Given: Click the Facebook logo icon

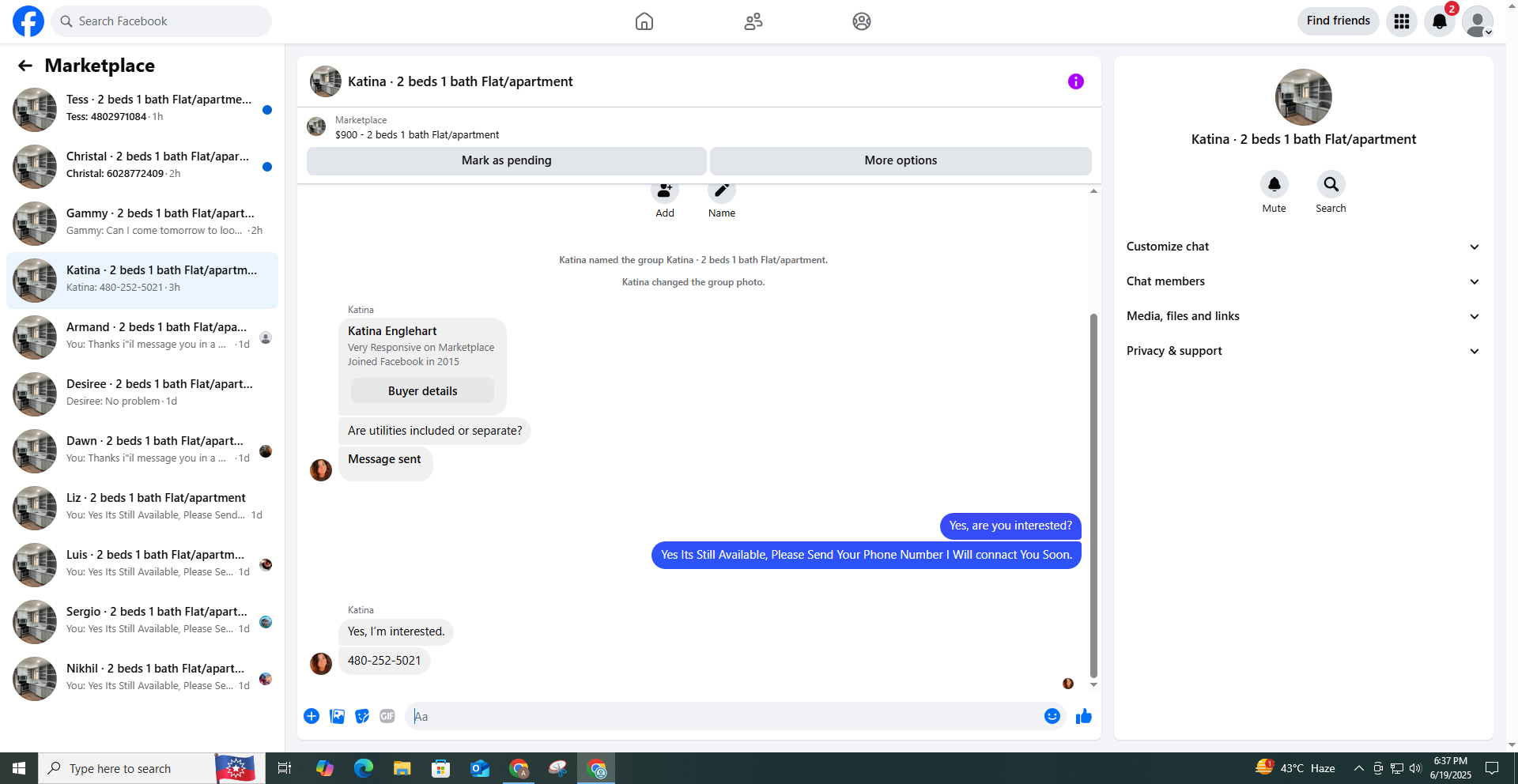Looking at the screenshot, I should coord(28,21).
